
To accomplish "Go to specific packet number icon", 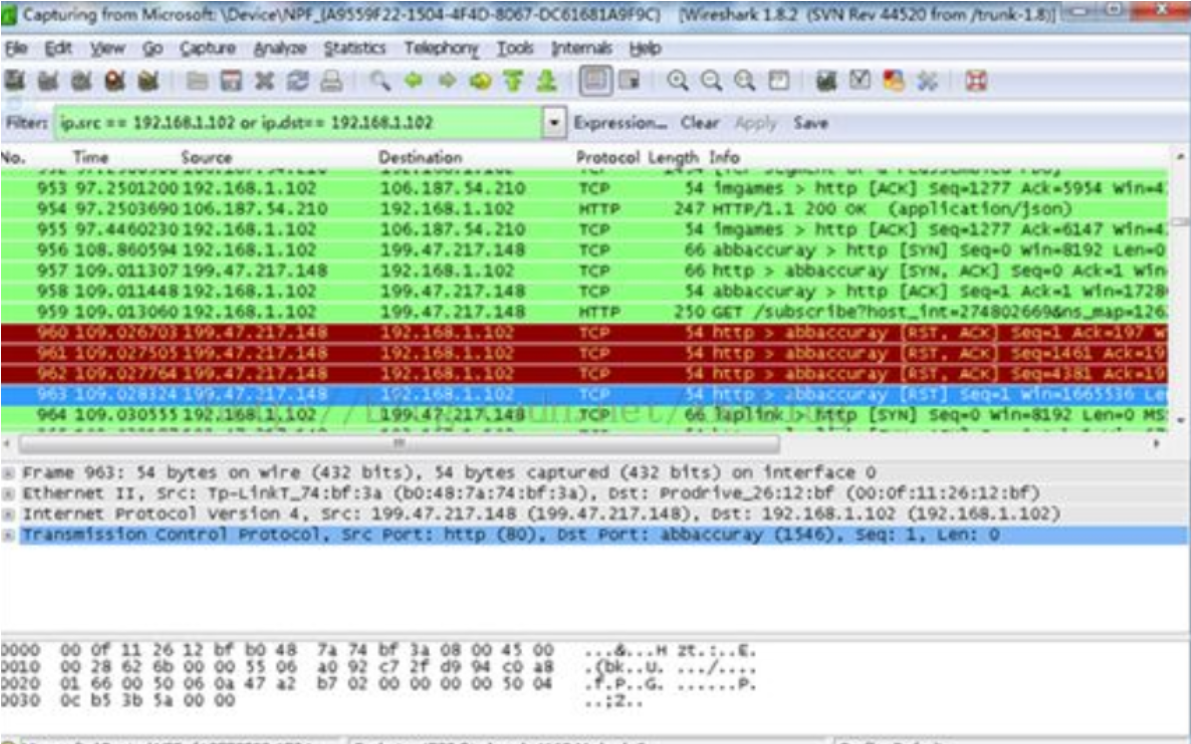I will [x=480, y=80].
